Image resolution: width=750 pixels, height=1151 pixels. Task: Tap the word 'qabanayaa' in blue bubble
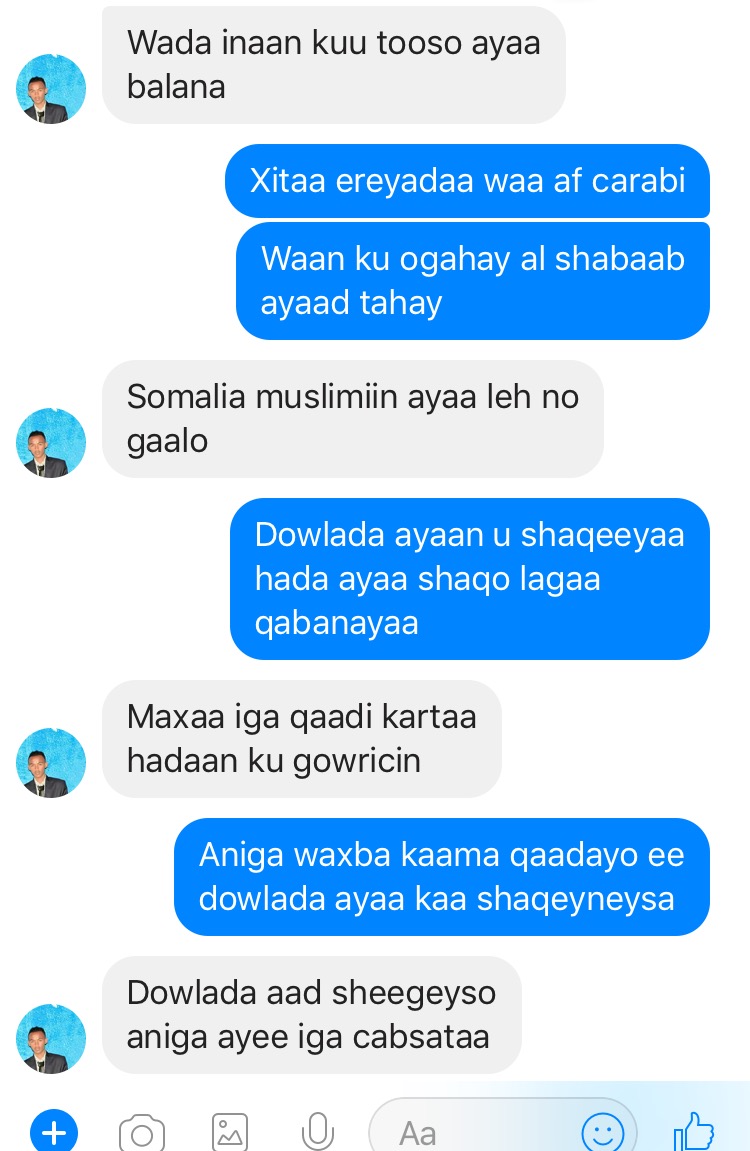[337, 622]
